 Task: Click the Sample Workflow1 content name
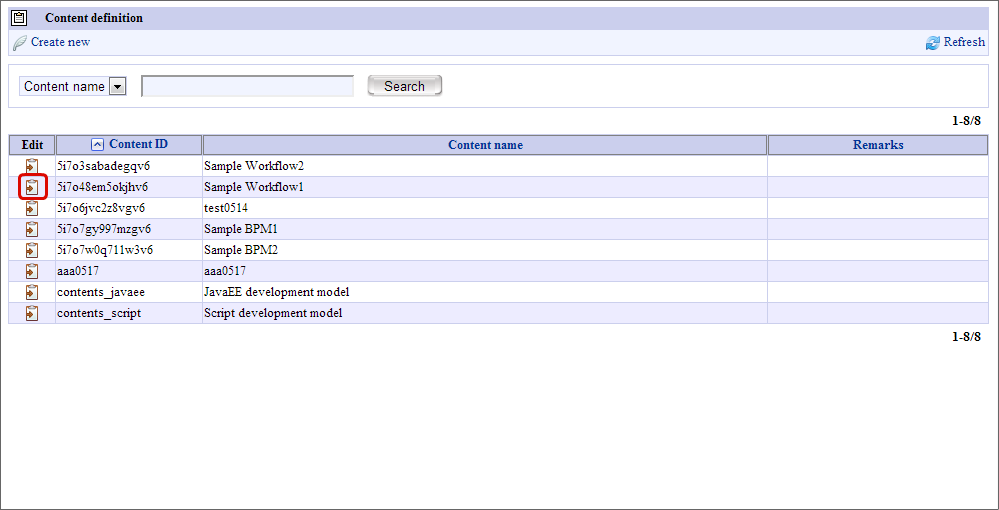(254, 187)
